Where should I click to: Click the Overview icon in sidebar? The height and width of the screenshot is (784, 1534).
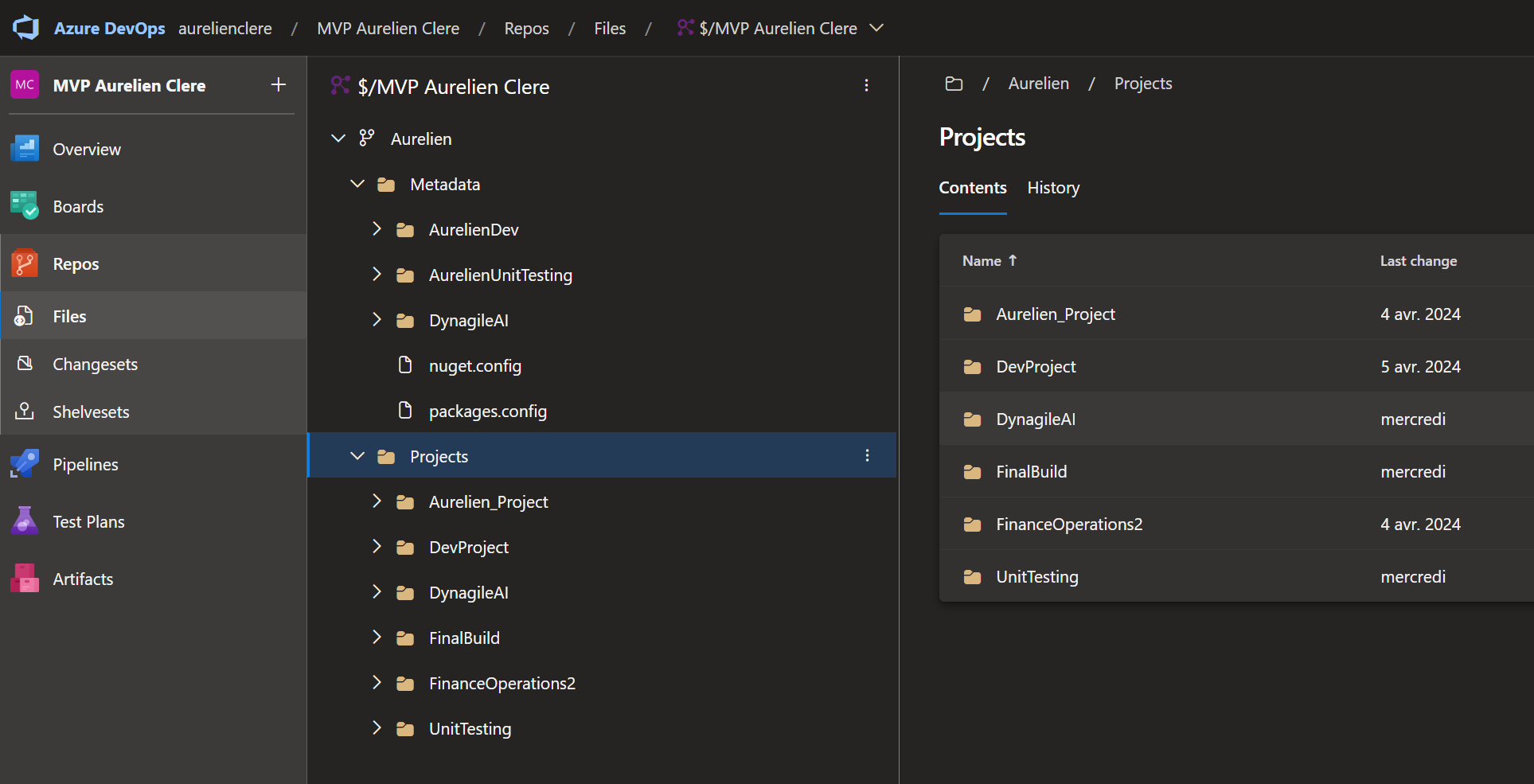[25, 149]
